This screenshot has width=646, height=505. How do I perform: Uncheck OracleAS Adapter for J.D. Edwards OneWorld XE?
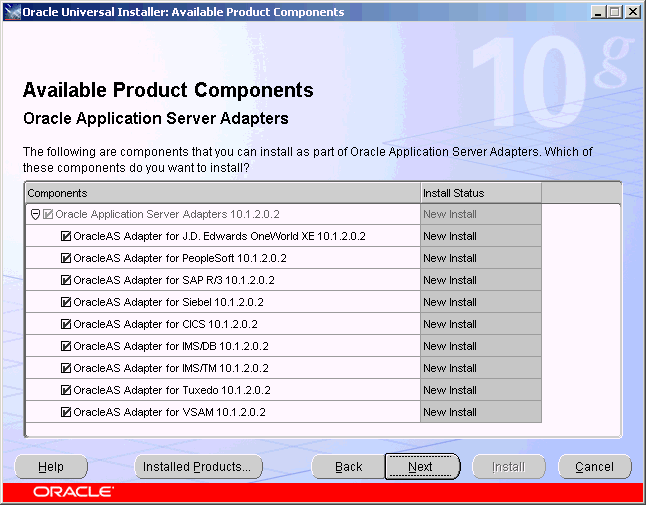click(x=66, y=236)
